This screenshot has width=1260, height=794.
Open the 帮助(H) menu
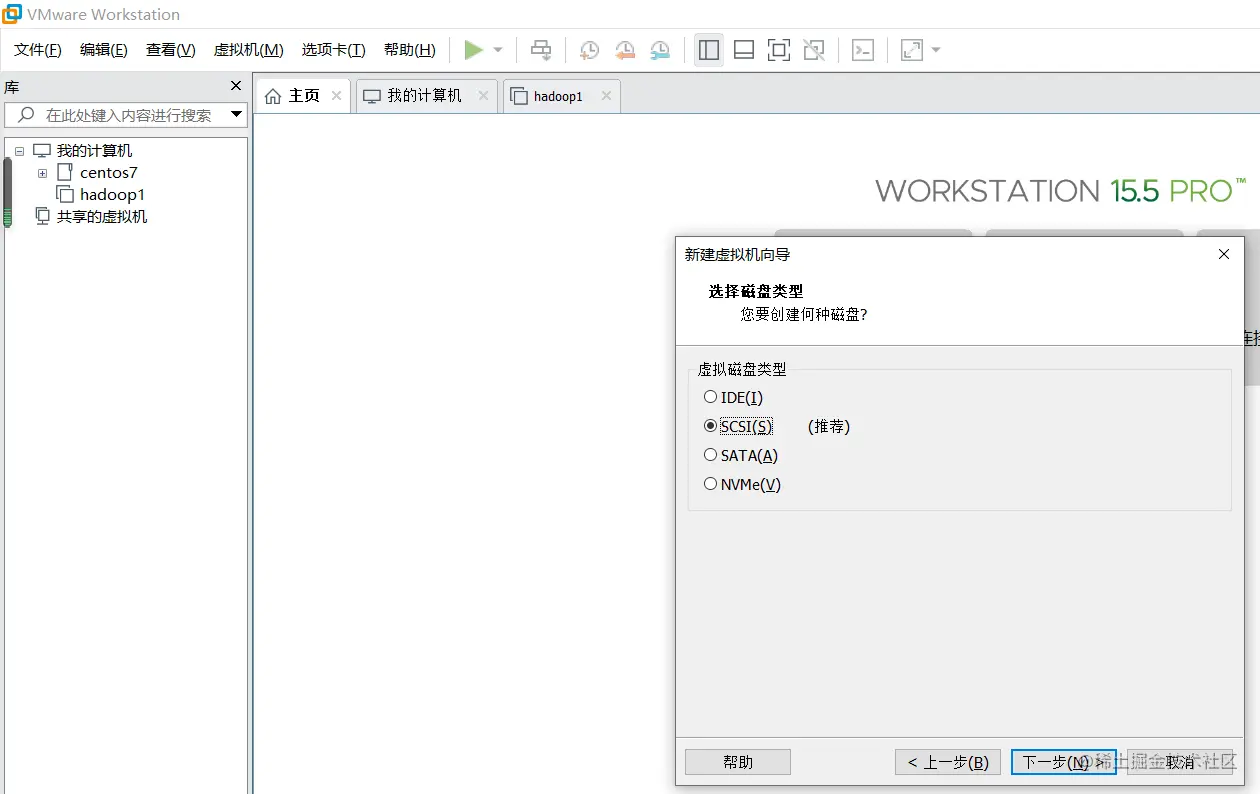point(410,50)
